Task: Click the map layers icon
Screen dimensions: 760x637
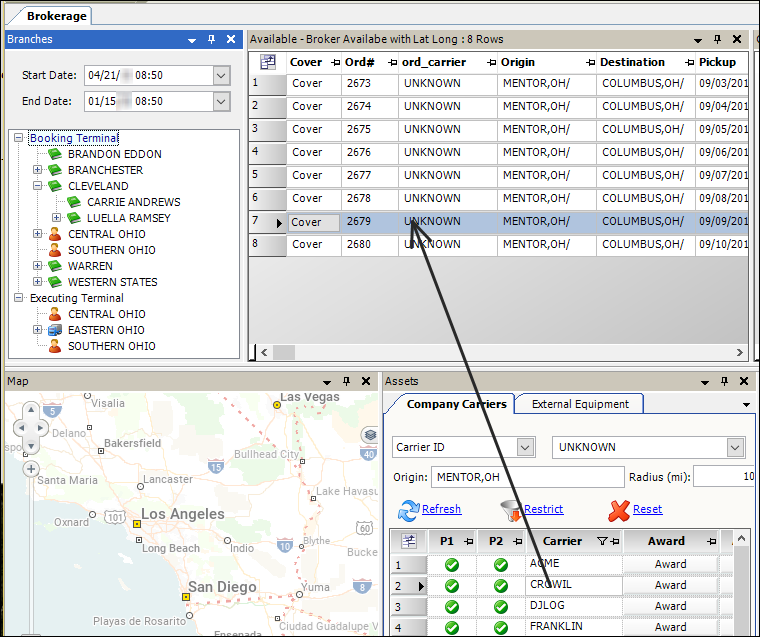Action: point(369,435)
